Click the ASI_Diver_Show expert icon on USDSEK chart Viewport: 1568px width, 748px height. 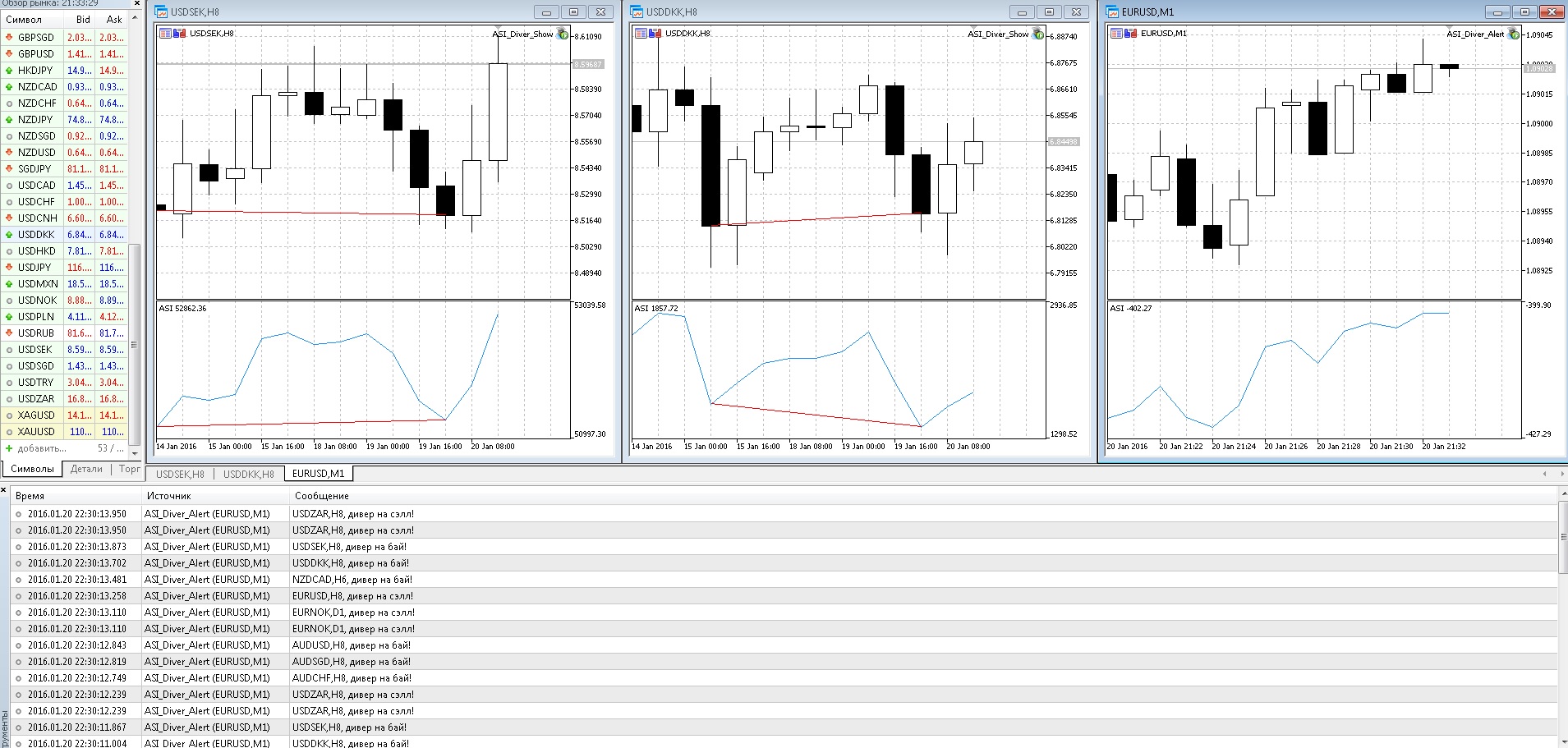point(563,34)
